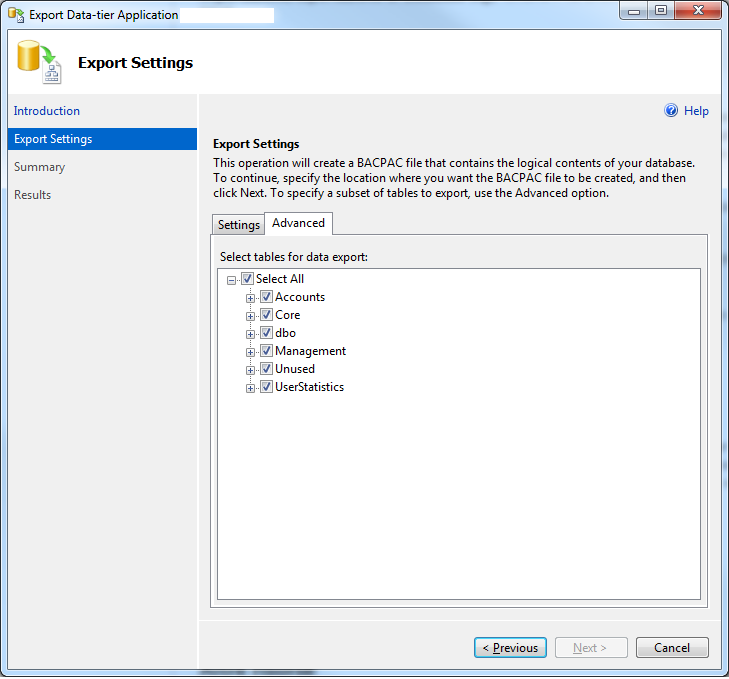Go to the Introduction step in sidebar
The height and width of the screenshot is (679, 729).
[x=47, y=111]
